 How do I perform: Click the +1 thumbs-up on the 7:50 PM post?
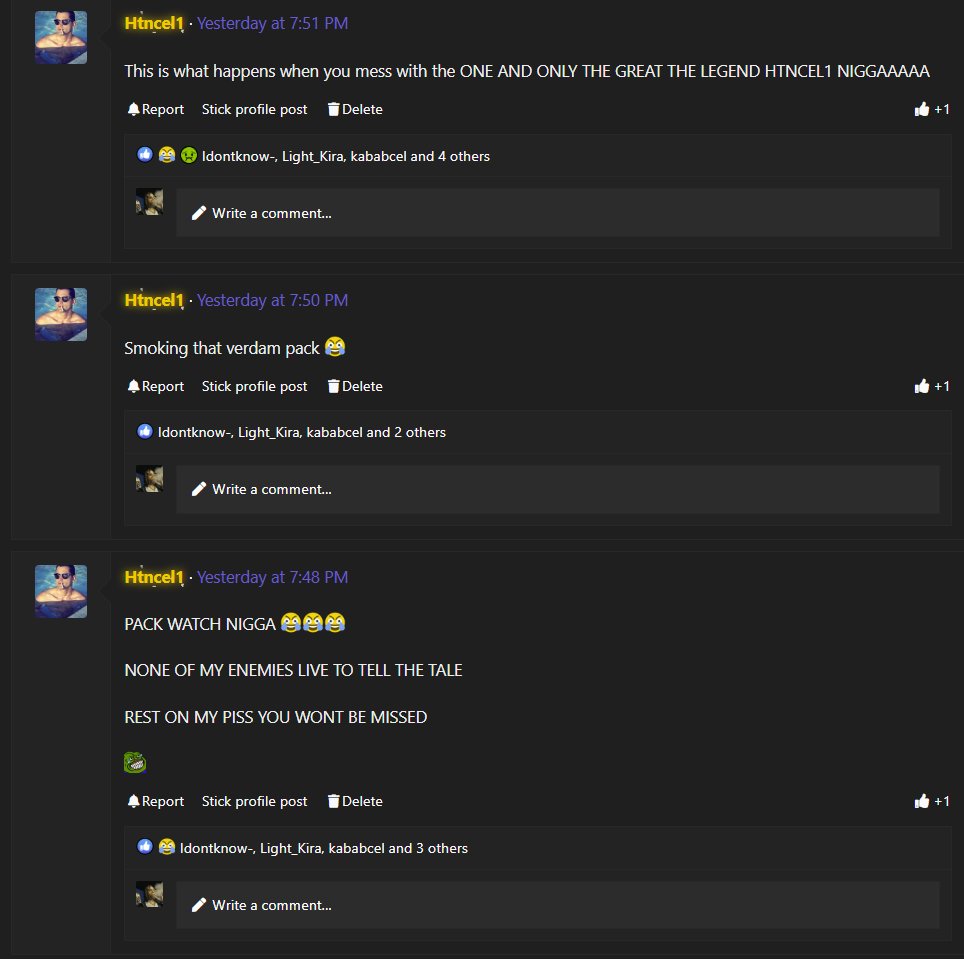coord(931,386)
